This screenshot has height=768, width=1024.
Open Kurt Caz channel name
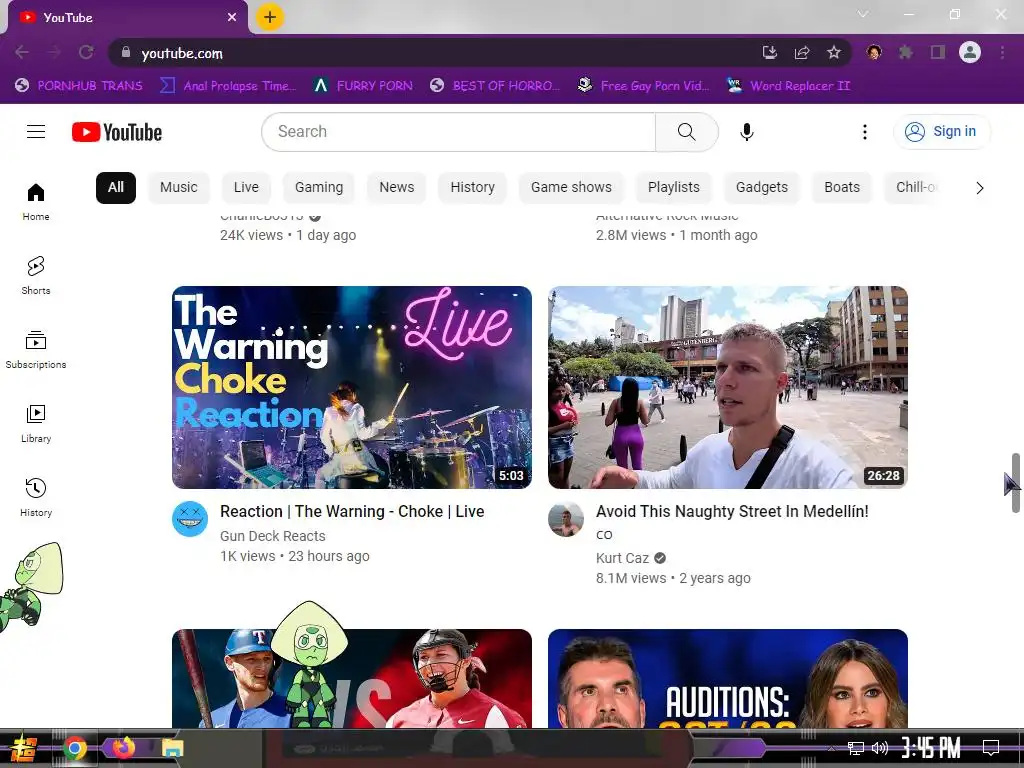pyautogui.click(x=622, y=558)
